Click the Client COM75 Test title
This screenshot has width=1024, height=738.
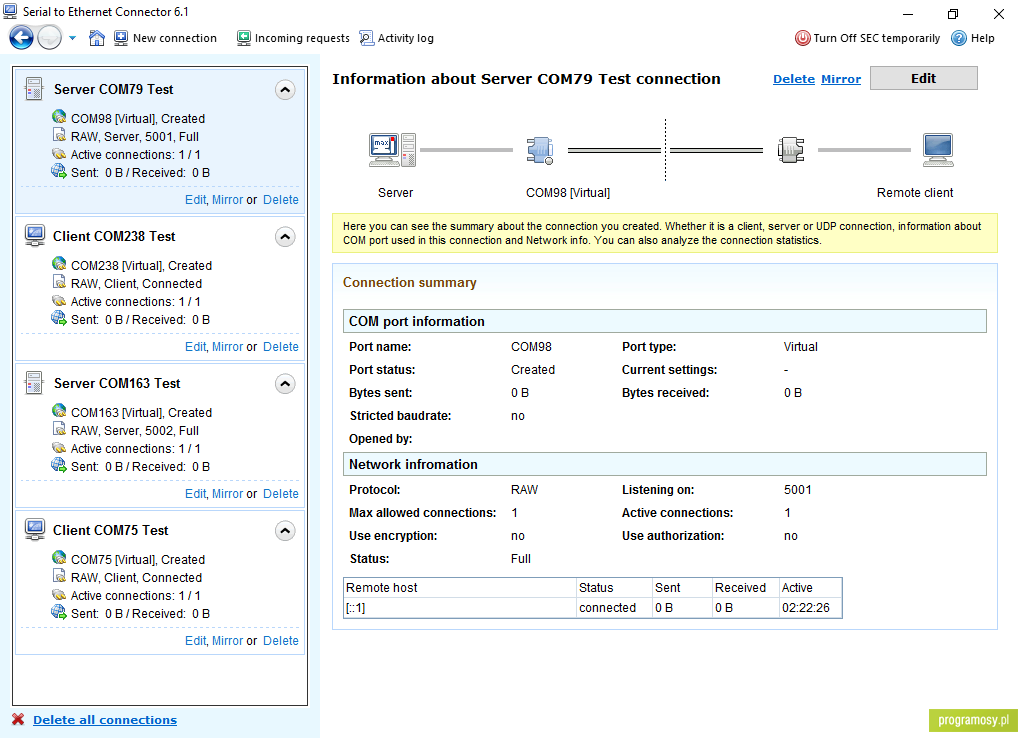pyautogui.click(x=110, y=530)
